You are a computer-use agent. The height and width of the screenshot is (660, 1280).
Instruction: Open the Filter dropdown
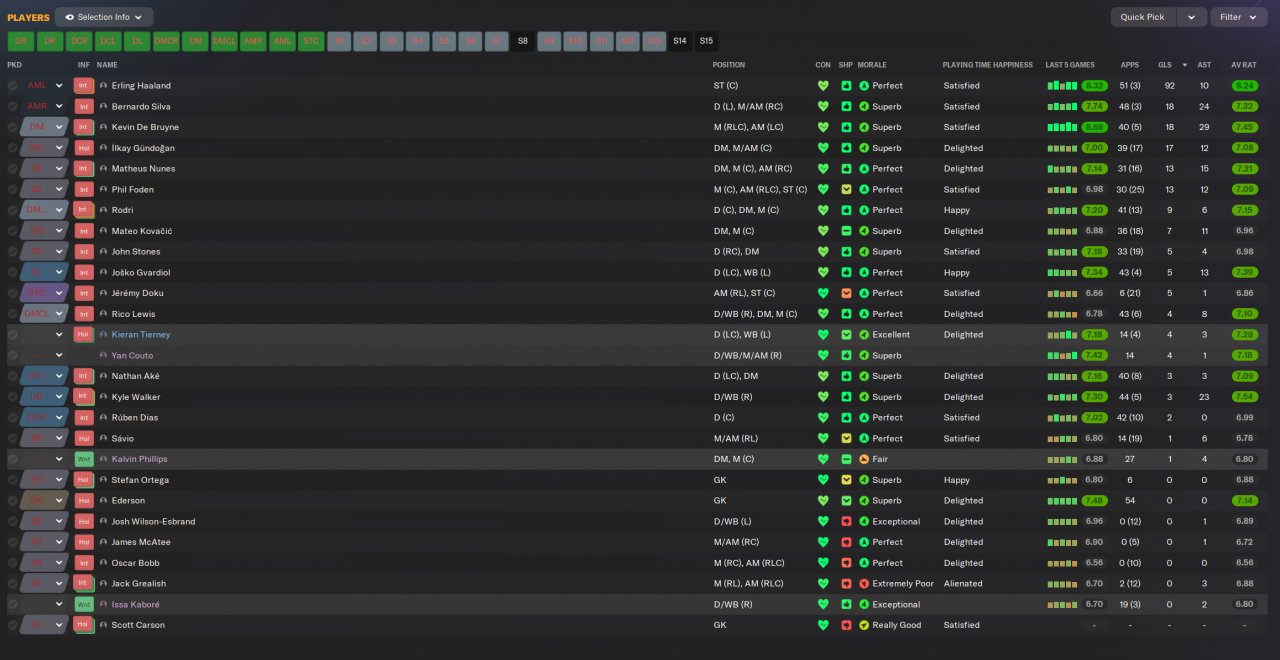click(1238, 17)
